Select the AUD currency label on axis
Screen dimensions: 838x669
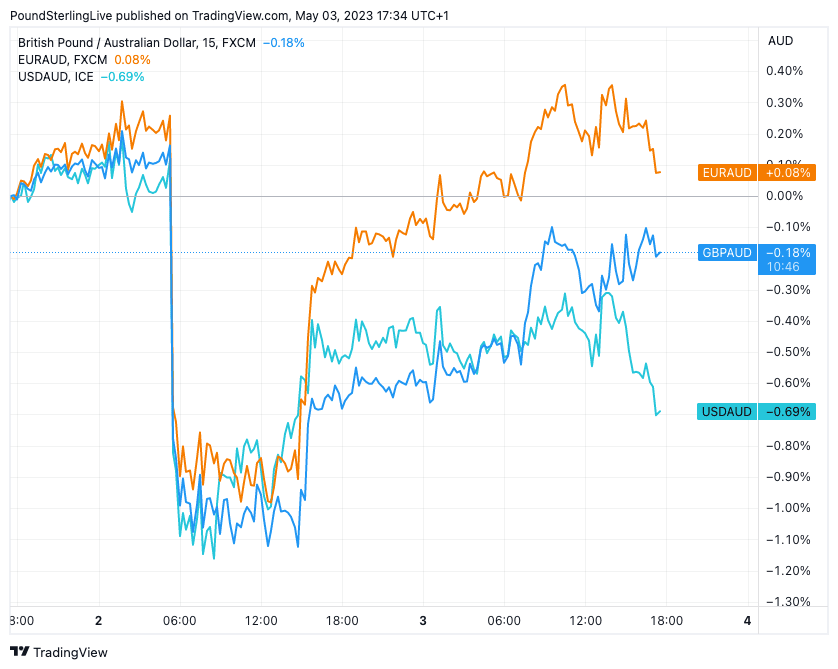tap(780, 41)
